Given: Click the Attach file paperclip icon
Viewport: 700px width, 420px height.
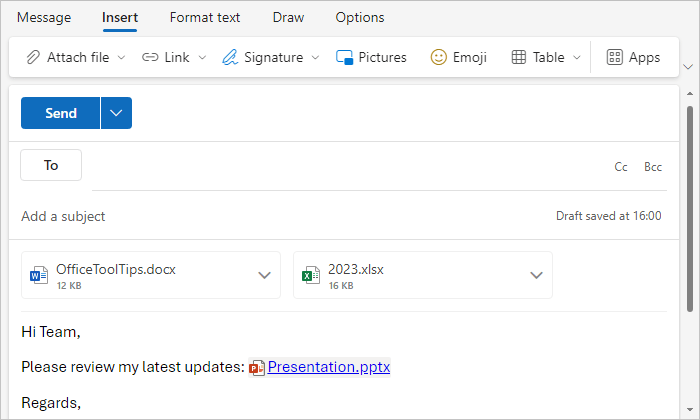Looking at the screenshot, I should (33, 57).
